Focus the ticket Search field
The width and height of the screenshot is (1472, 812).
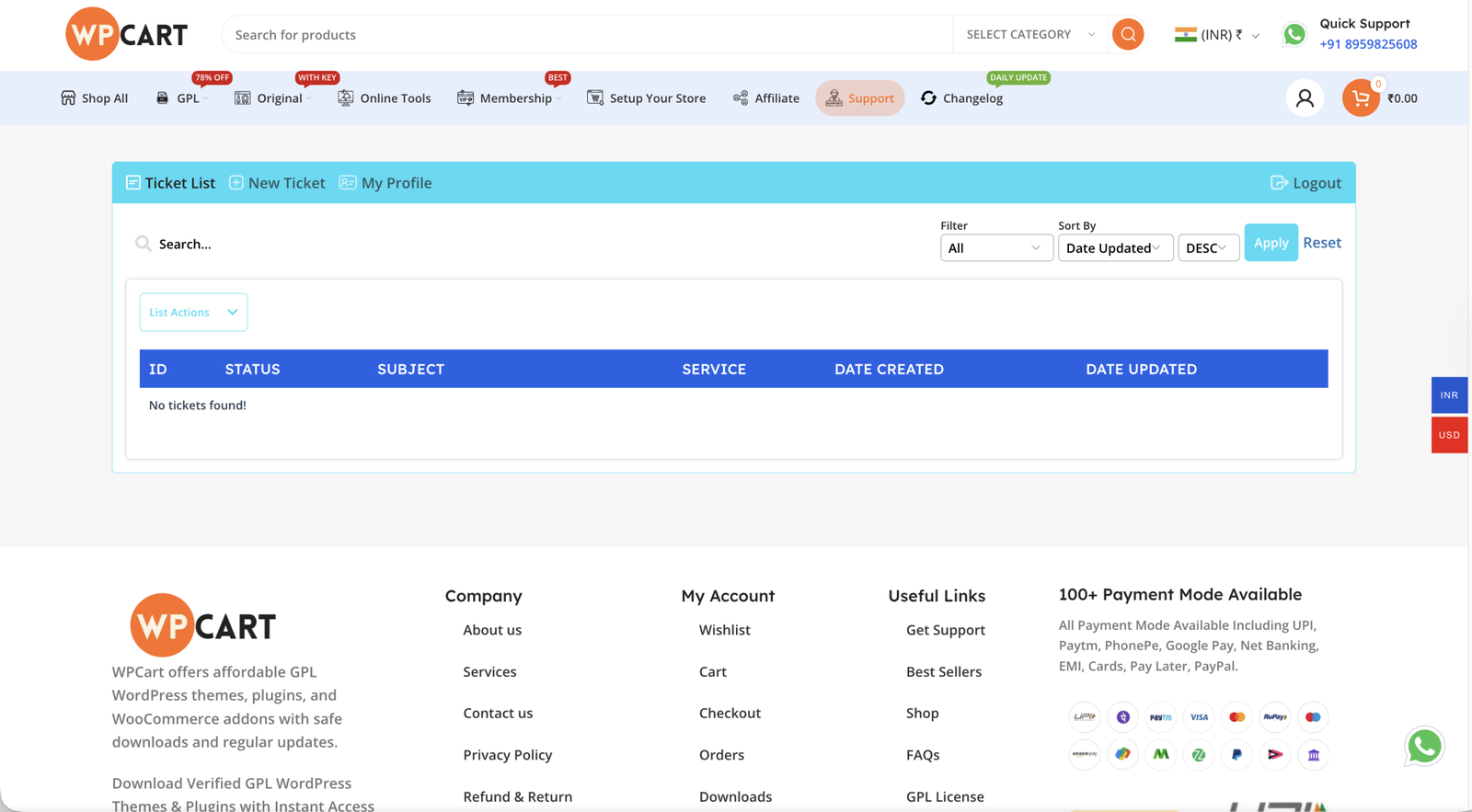(x=368, y=244)
